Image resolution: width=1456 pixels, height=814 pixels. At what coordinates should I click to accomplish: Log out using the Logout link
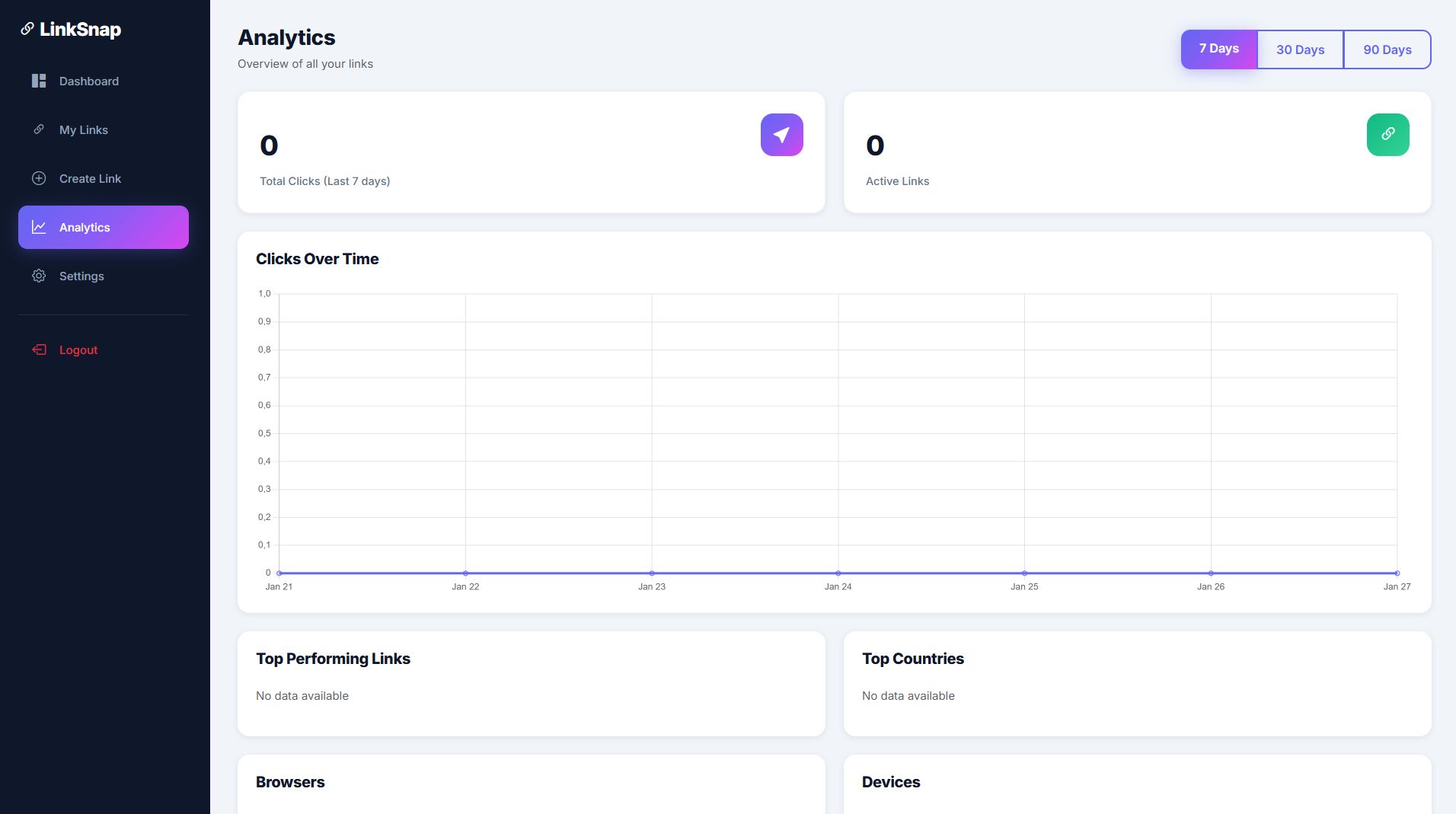click(x=78, y=350)
